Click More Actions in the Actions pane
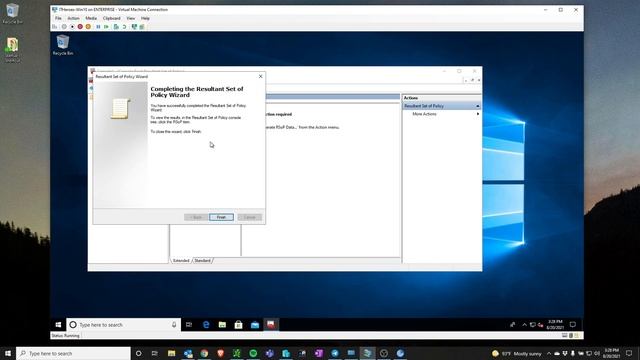 click(424, 114)
